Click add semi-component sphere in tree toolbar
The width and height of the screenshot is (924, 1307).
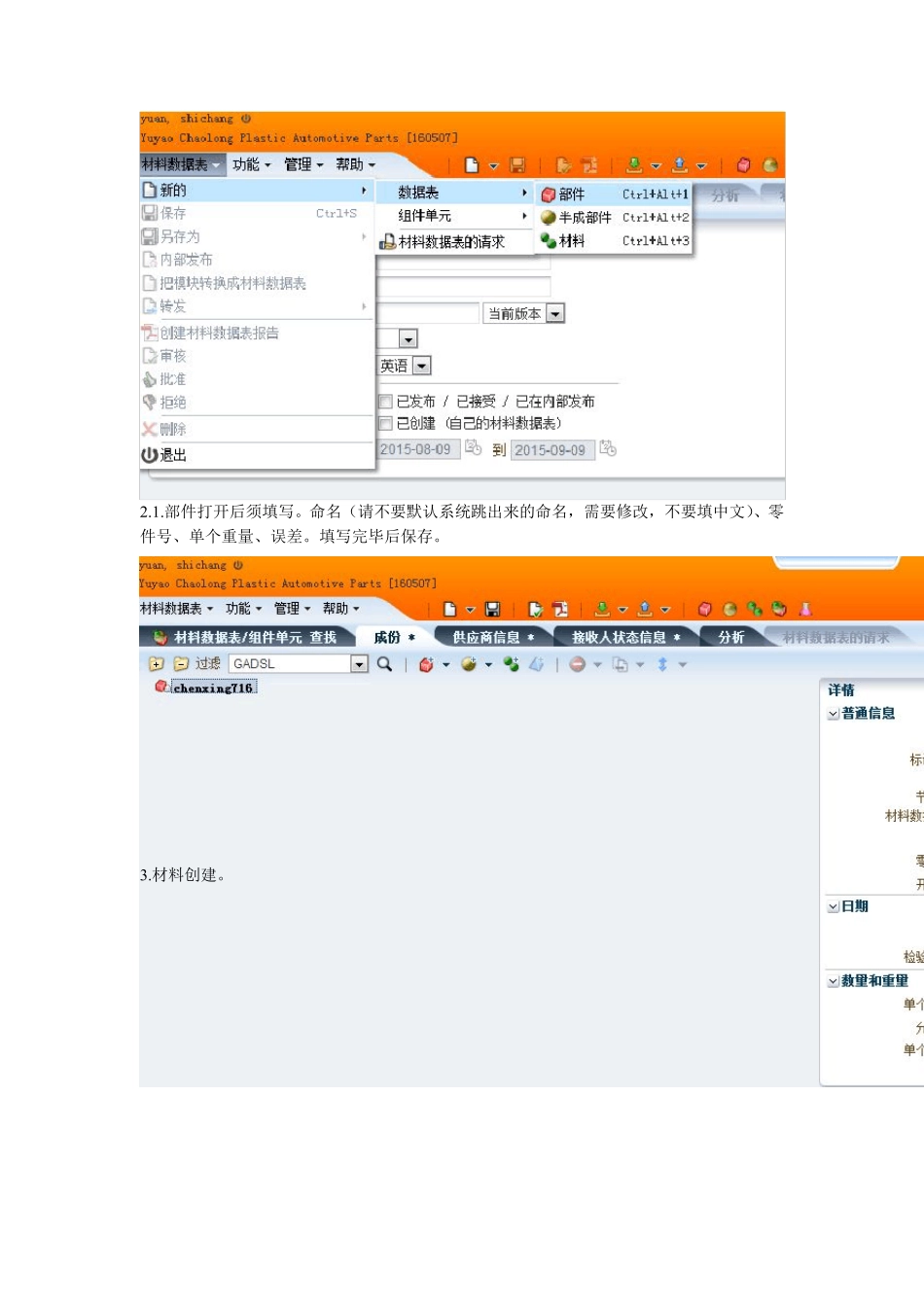point(469,664)
